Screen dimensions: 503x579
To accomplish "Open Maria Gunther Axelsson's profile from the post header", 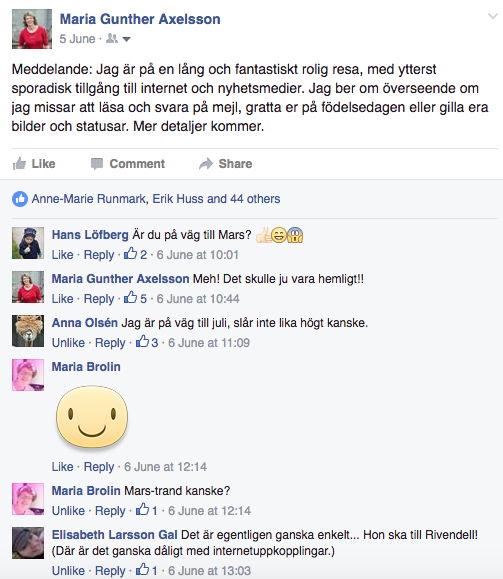I will pyautogui.click(x=140, y=19).
